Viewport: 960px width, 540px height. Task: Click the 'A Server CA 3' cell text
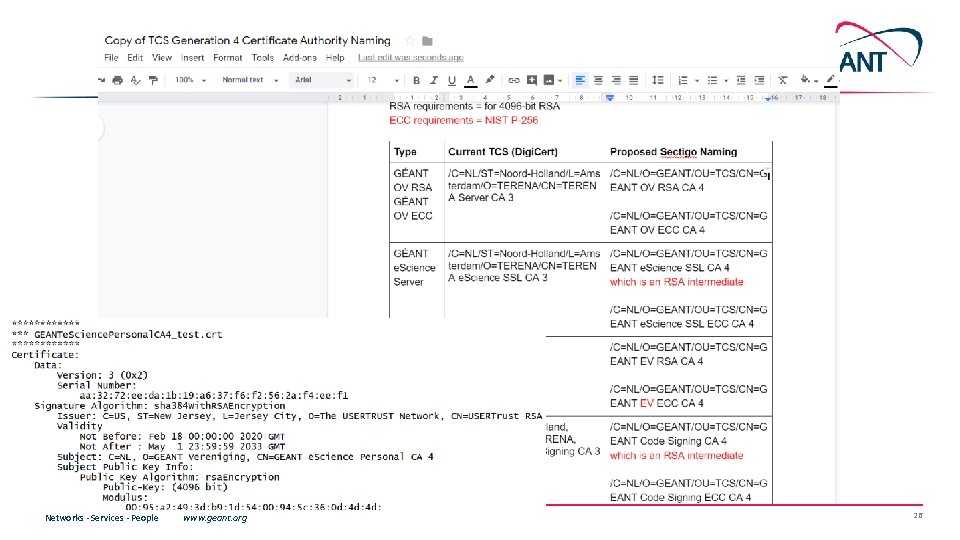coord(481,198)
